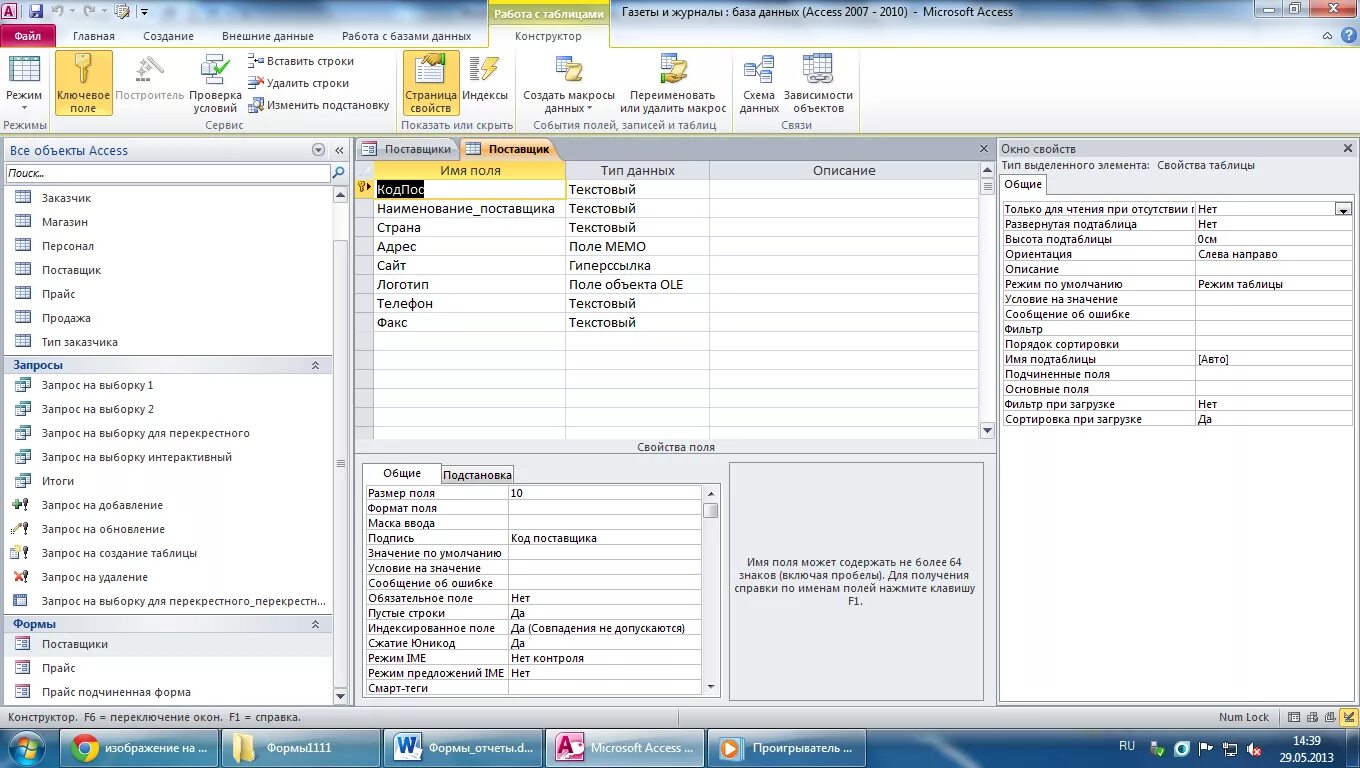Click Изменить подстановку
Viewport: 1360px width, 768px height.
tap(319, 105)
